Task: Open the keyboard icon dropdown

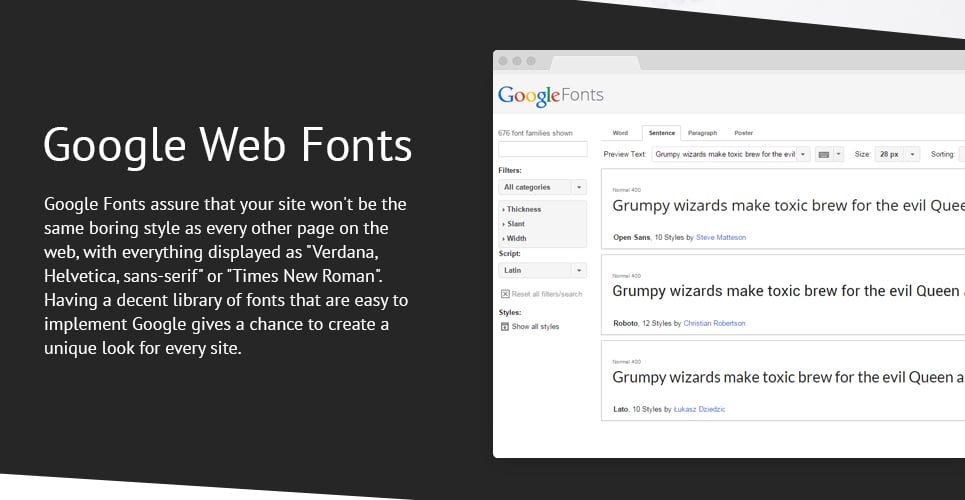Action: pyautogui.click(x=829, y=154)
